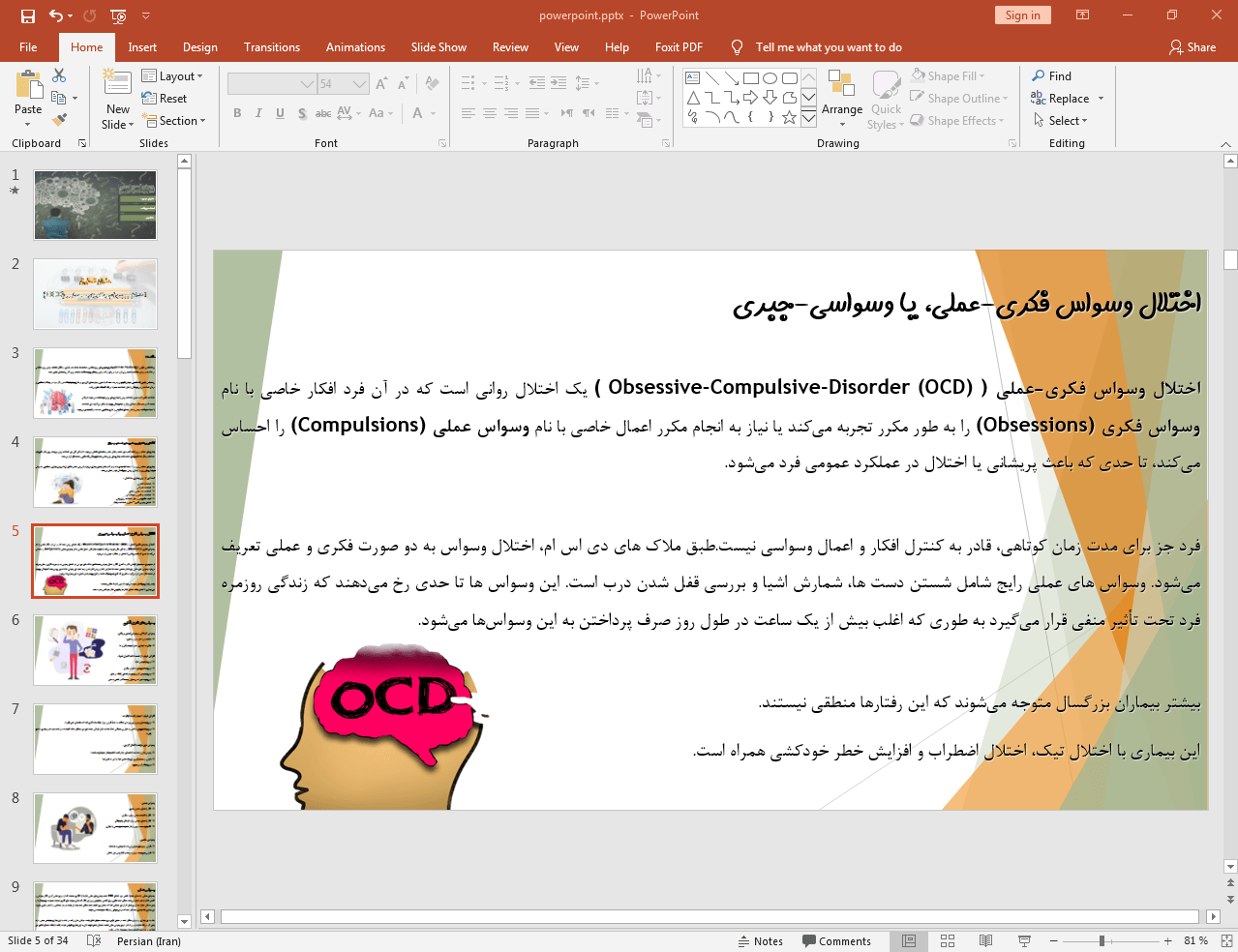
Task: Clear all formatting icon
Action: click(432, 84)
